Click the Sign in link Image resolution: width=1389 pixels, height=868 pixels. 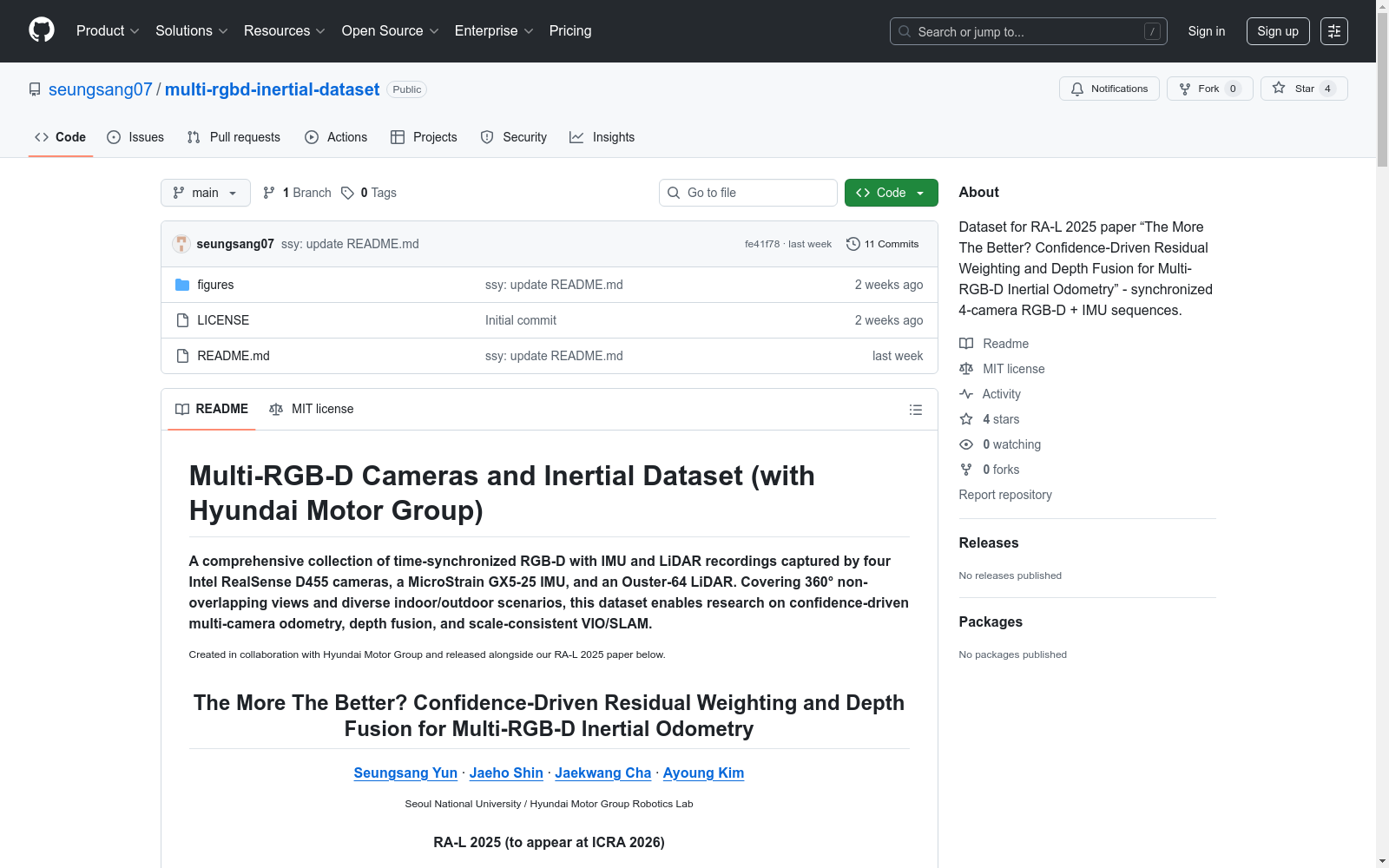point(1207,31)
